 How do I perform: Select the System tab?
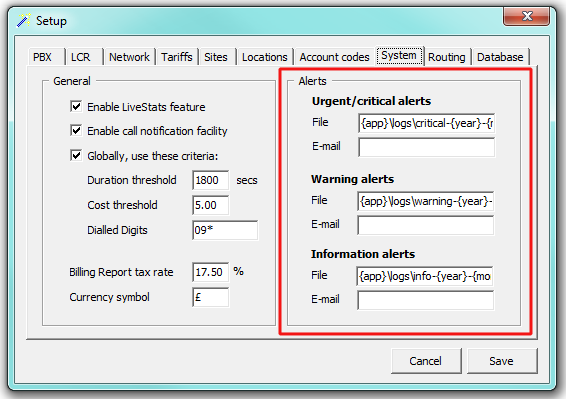coord(400,56)
